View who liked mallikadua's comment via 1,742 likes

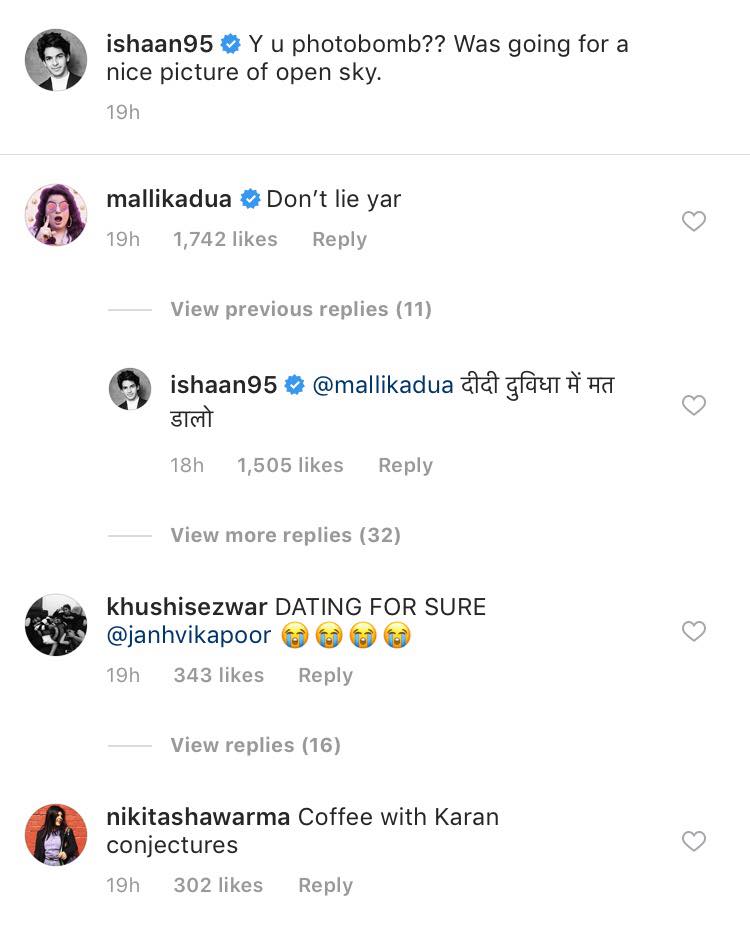[x=225, y=239]
